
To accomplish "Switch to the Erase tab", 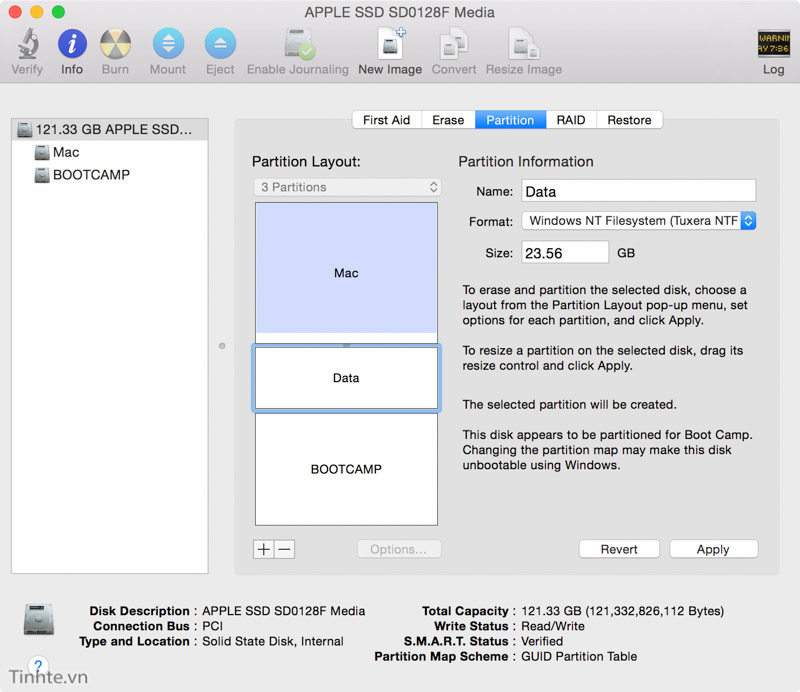I will tap(448, 120).
